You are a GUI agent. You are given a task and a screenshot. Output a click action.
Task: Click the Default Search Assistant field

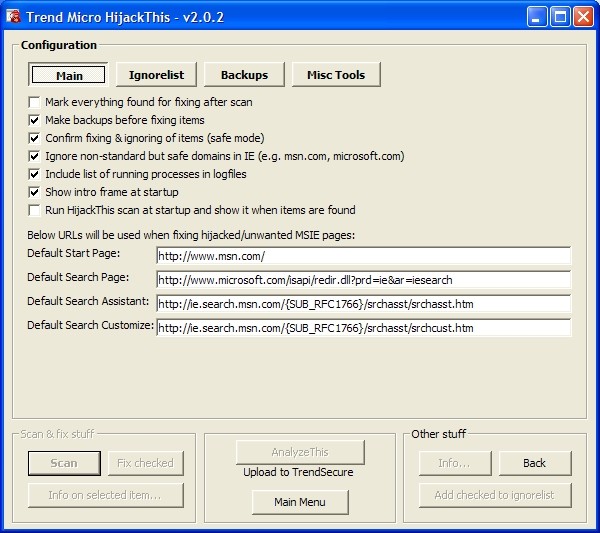[x=364, y=304]
